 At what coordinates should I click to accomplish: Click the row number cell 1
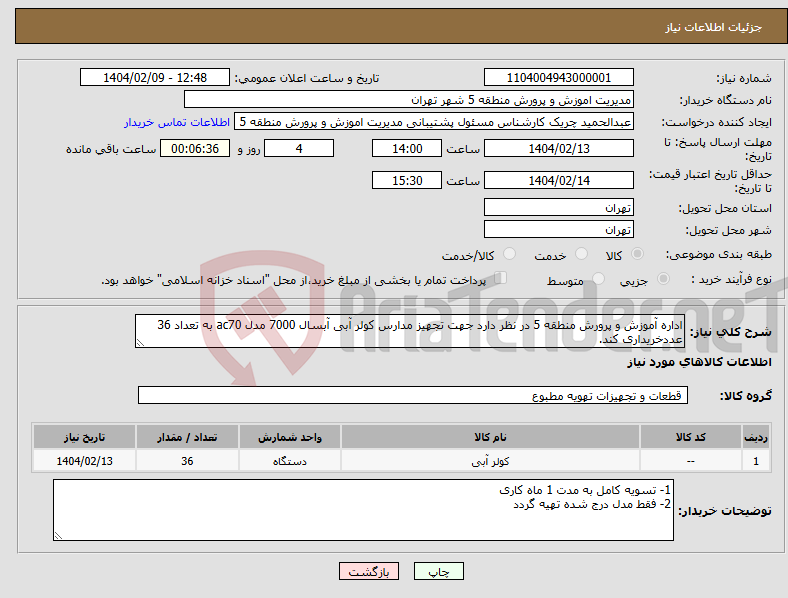[x=756, y=461]
